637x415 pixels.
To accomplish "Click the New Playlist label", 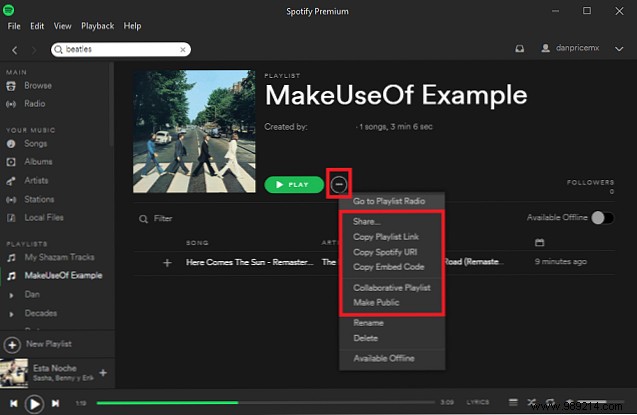I will (x=49, y=344).
